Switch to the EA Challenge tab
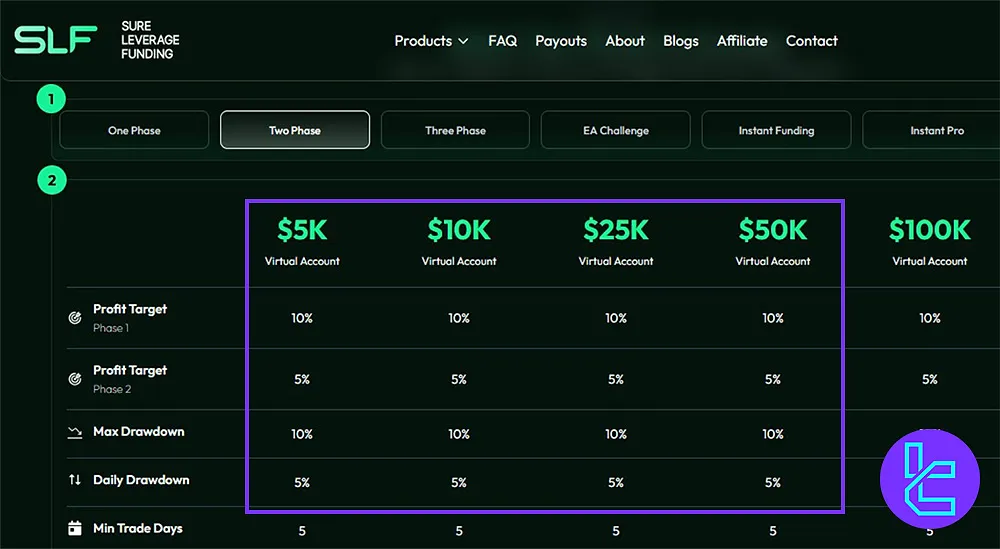Viewport: 1000px width, 549px height. coord(615,130)
